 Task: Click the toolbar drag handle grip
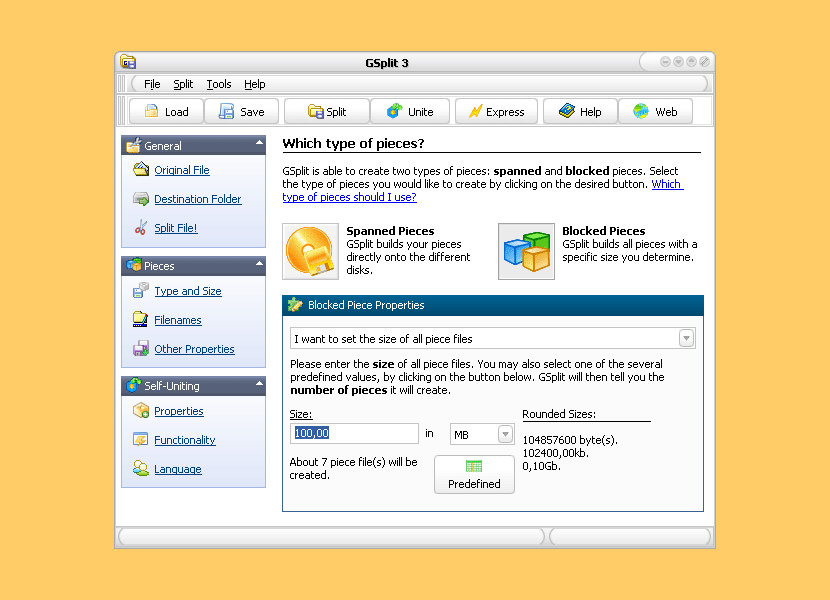pyautogui.click(x=122, y=111)
